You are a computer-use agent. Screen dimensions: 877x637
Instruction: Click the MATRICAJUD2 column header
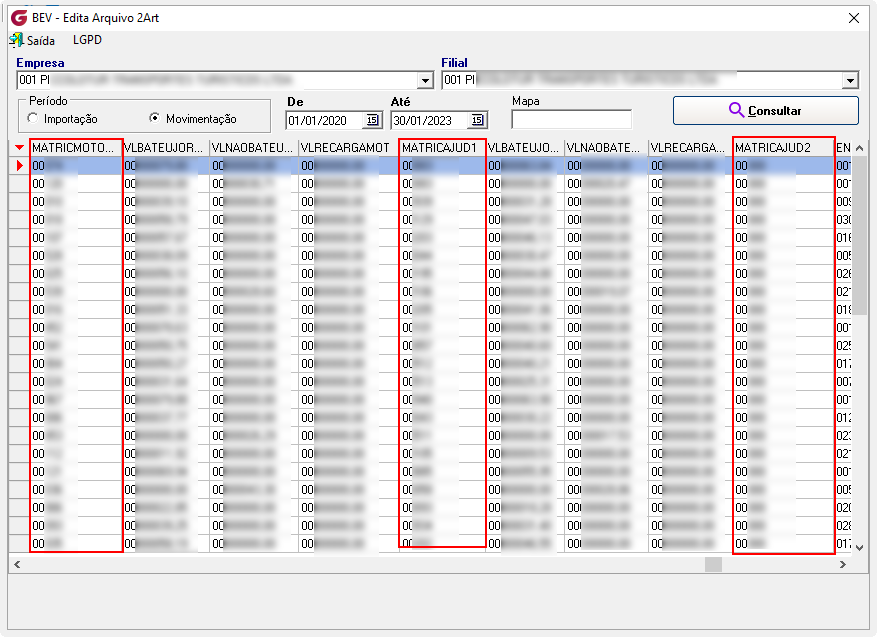click(784, 148)
